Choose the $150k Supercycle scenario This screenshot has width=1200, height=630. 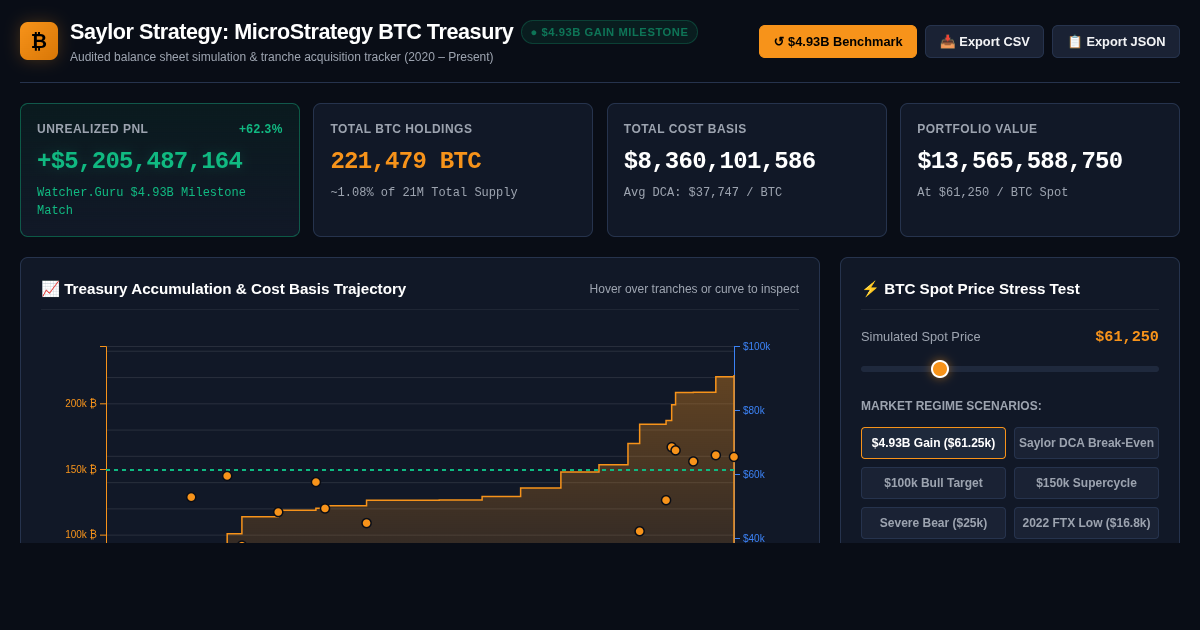(x=1086, y=483)
